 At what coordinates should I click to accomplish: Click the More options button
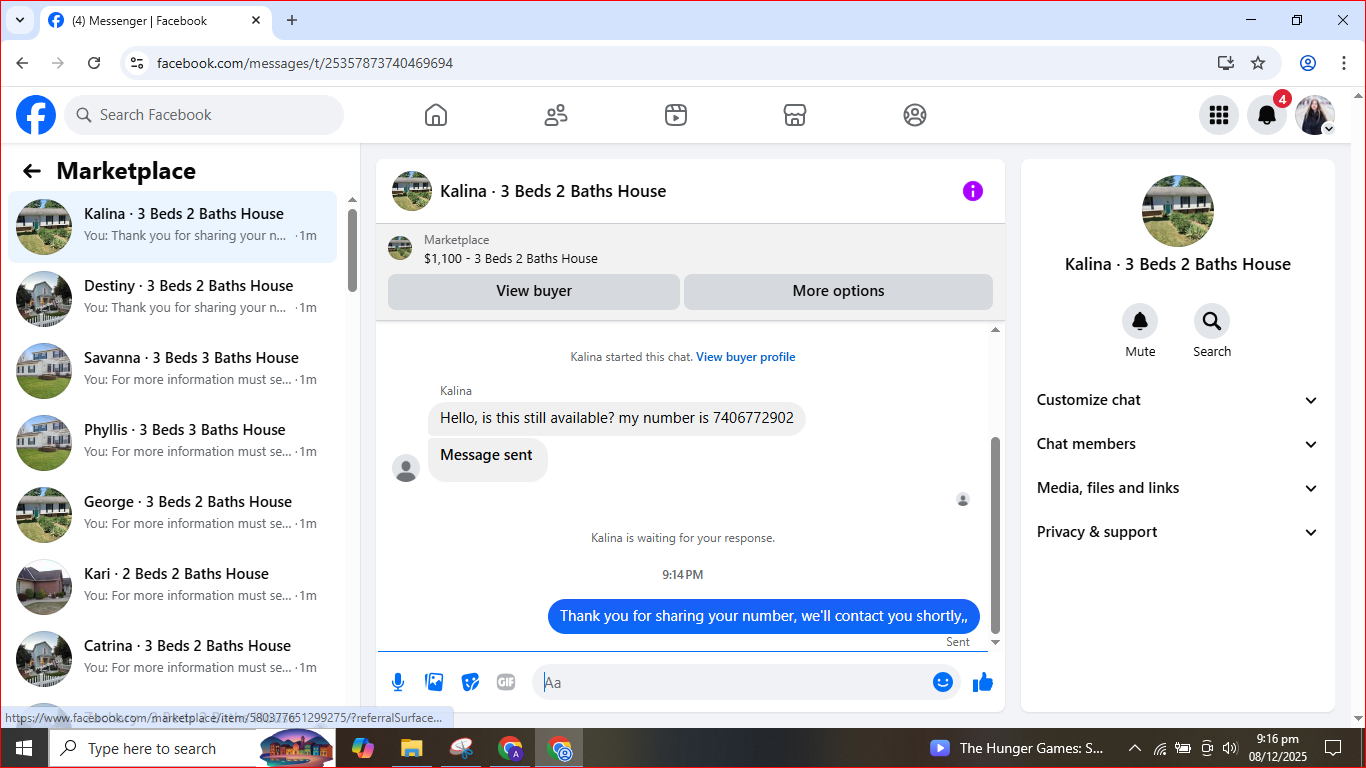tap(838, 291)
